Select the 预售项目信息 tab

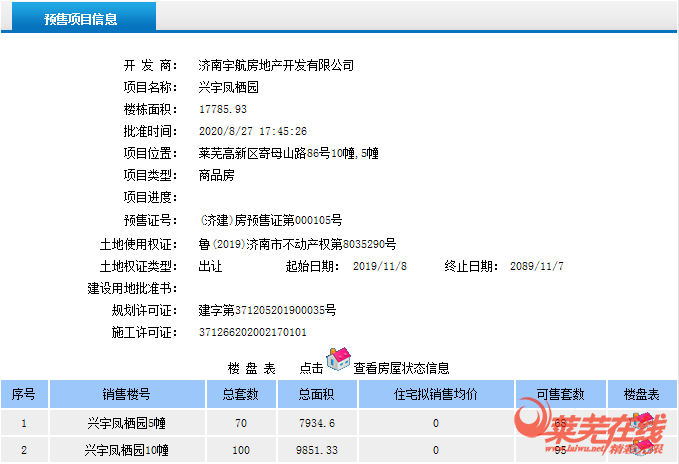point(84,17)
